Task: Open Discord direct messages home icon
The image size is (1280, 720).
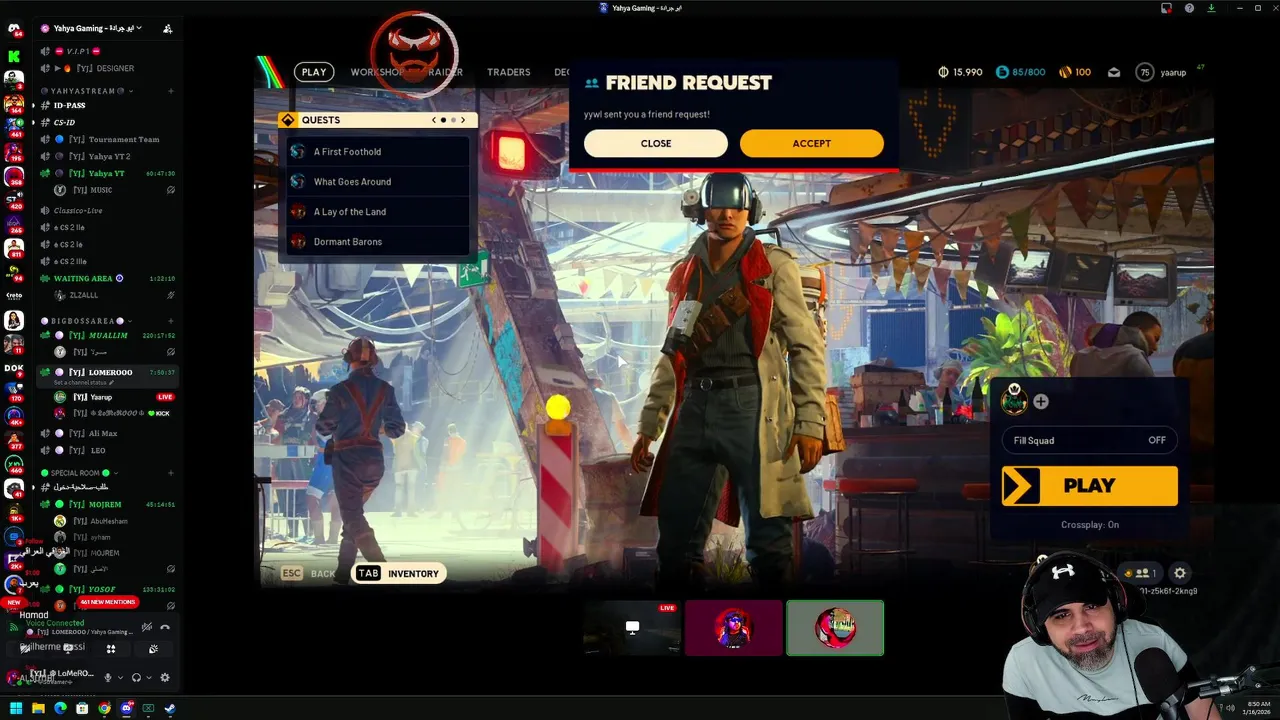Action: 14,30
